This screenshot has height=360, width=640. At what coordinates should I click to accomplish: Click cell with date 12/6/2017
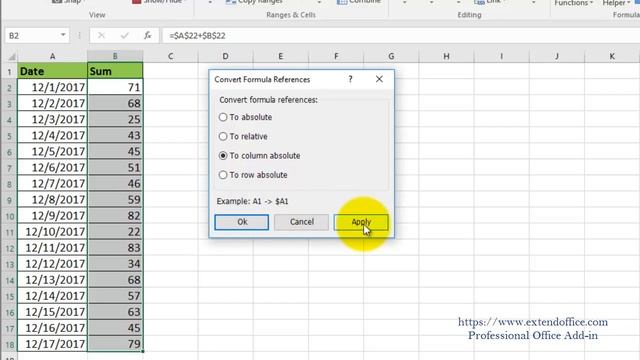tap(52, 167)
